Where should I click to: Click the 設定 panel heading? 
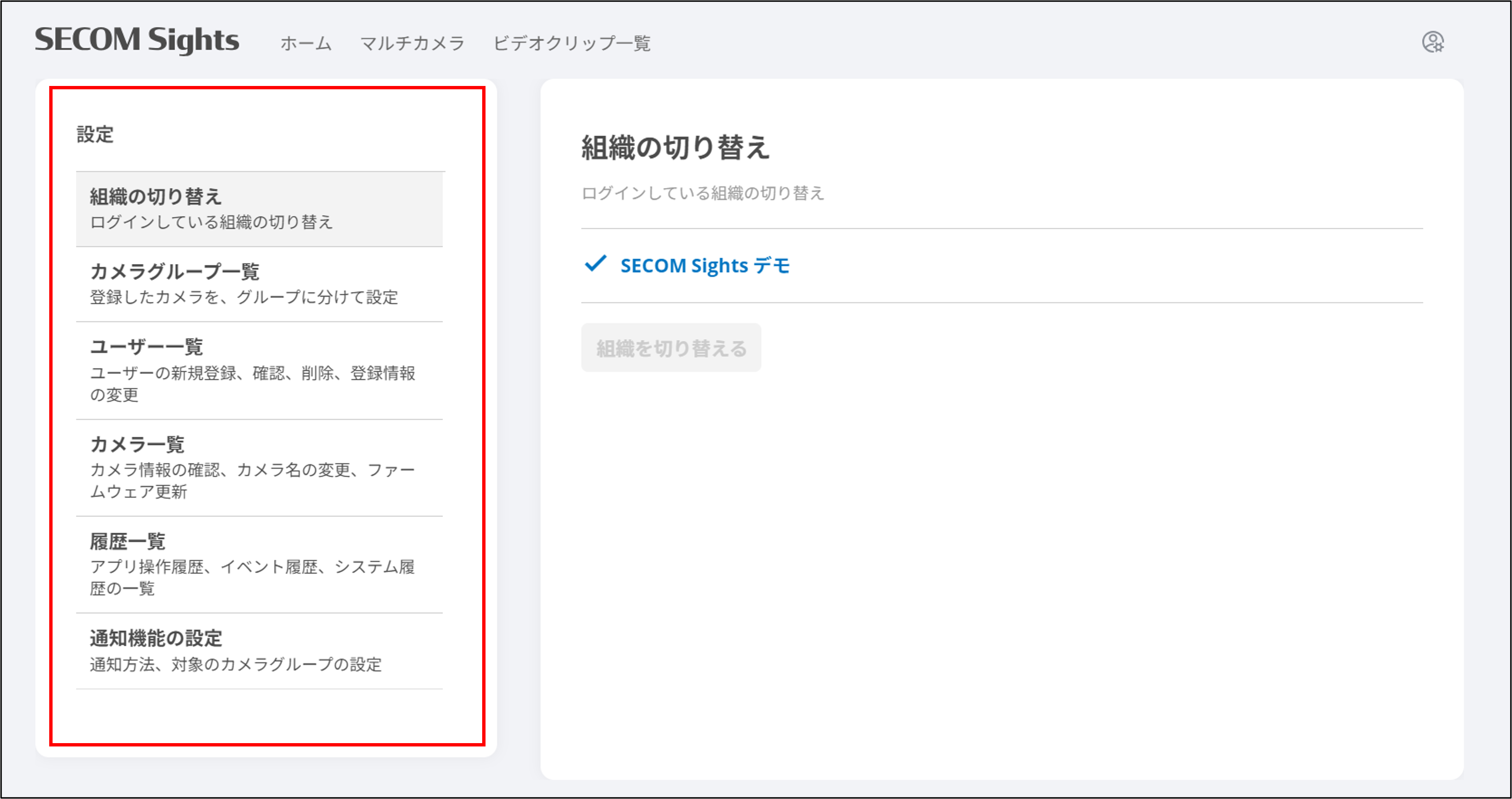tap(95, 134)
